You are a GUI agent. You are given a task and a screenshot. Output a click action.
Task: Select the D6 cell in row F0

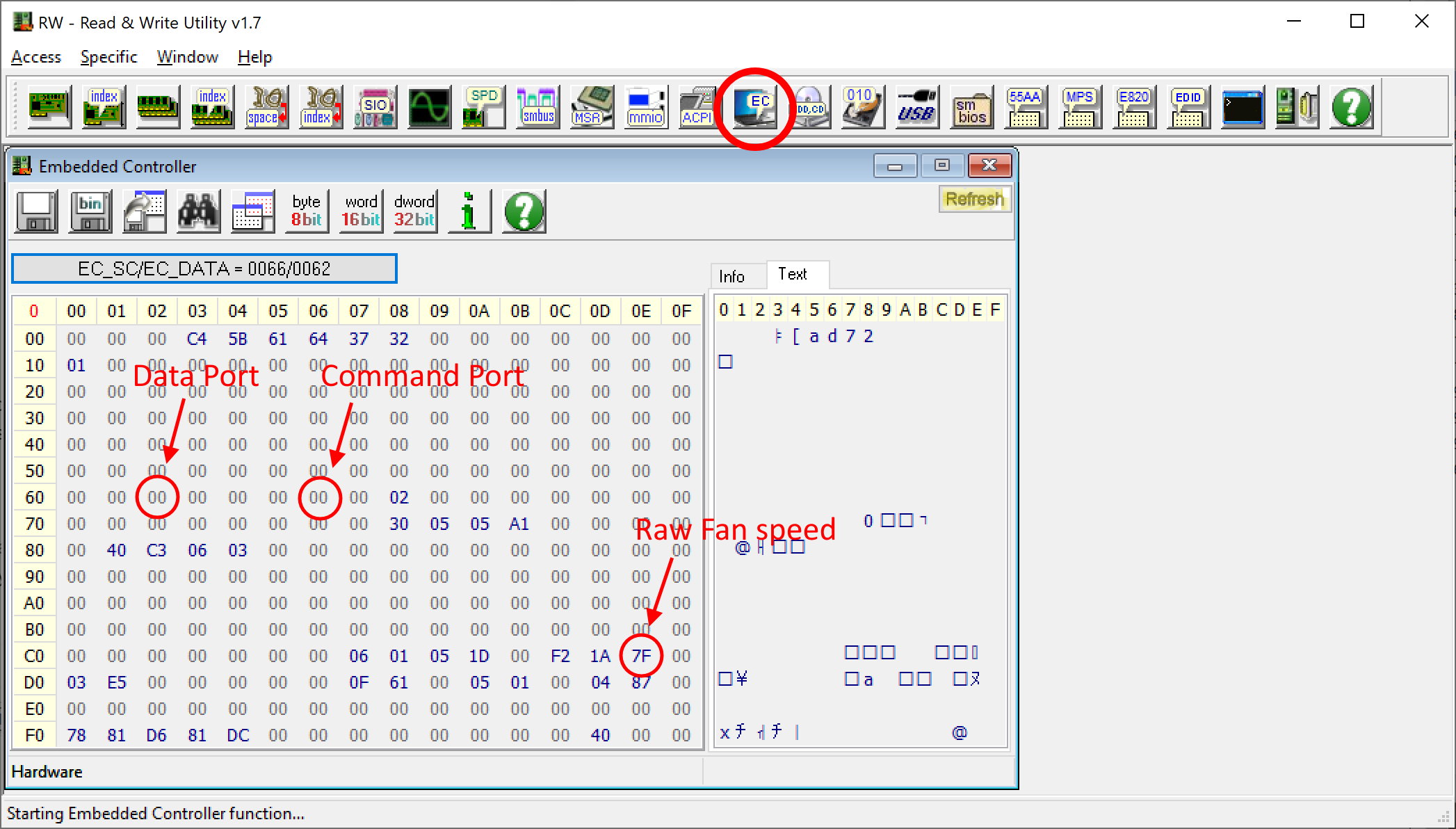click(x=156, y=735)
